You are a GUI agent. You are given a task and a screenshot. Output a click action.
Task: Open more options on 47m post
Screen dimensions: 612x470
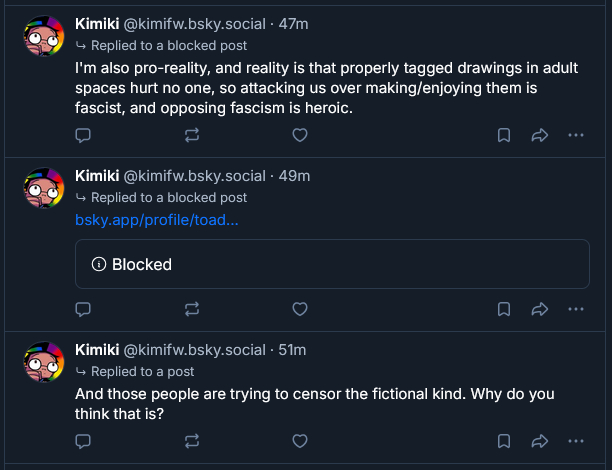tap(575, 135)
